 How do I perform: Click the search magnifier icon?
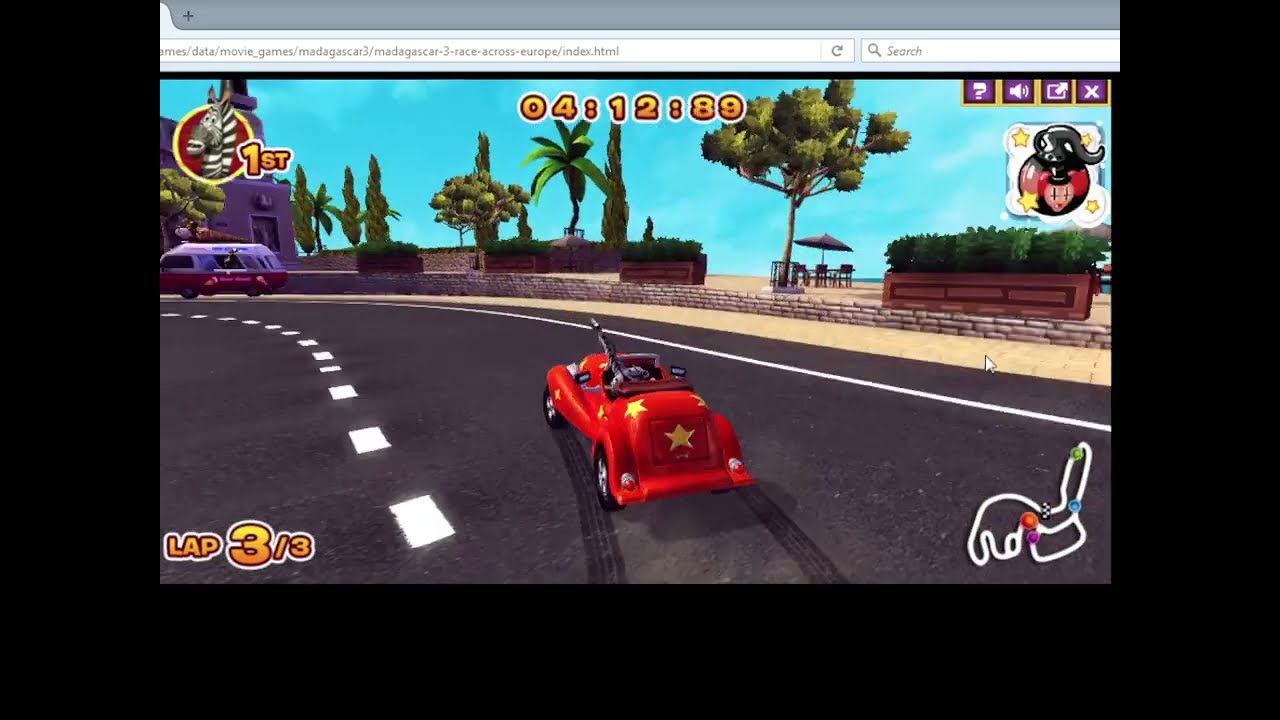point(874,51)
